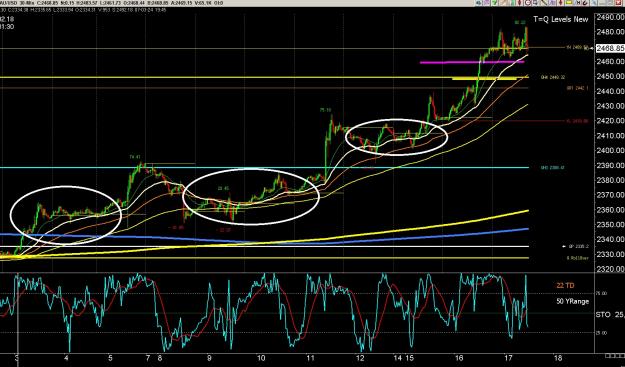The width and height of the screenshot is (625, 367).
Task: Click date label 3 on time axis
Action: click(x=16, y=358)
